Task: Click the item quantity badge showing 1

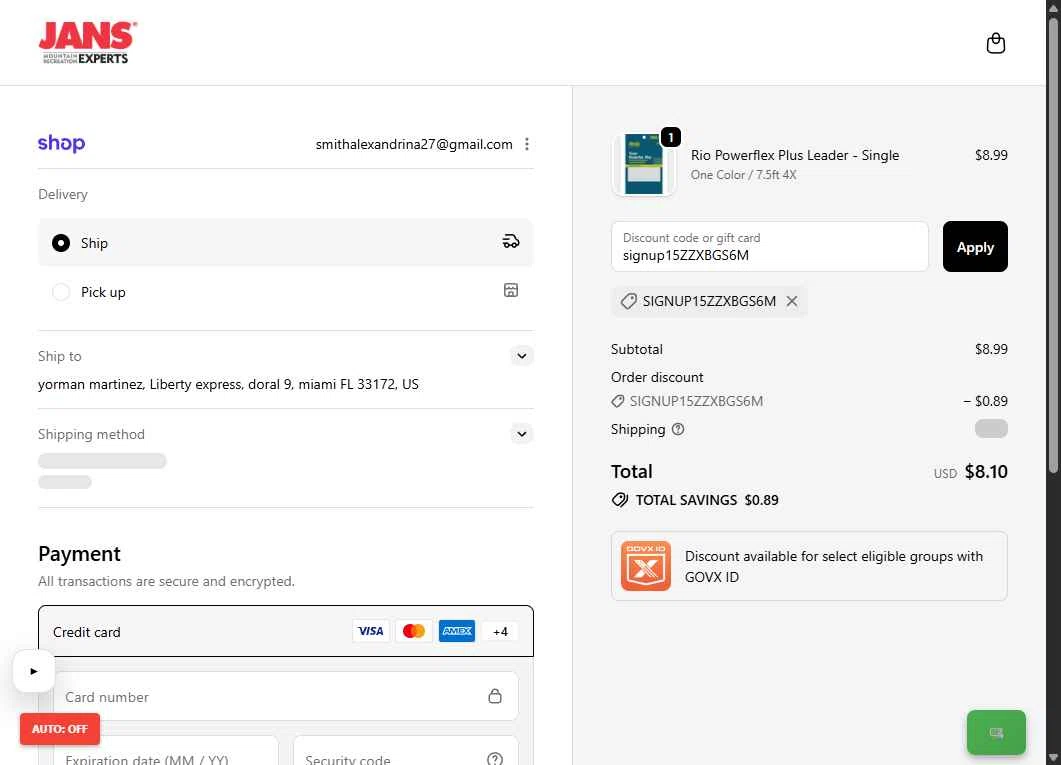Action: [670, 137]
